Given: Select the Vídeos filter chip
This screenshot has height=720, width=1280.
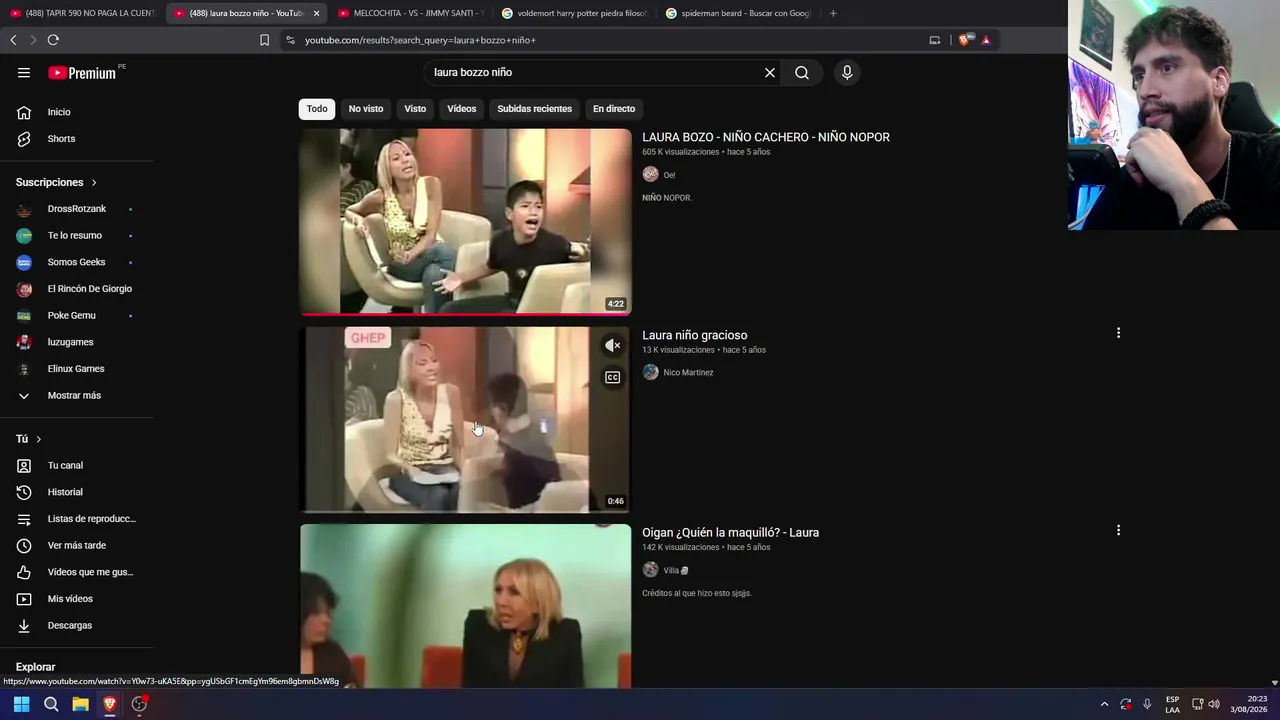Looking at the screenshot, I should click(462, 109).
